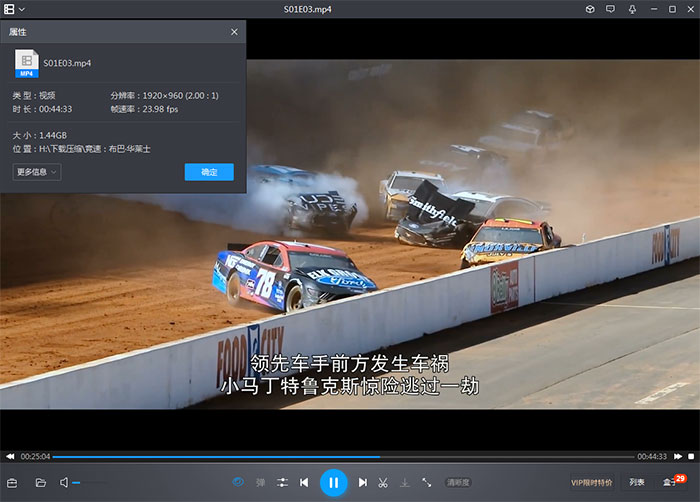This screenshot has height=502, width=700.
Task: Open the playback adjustment sliders icon
Action: click(283, 482)
